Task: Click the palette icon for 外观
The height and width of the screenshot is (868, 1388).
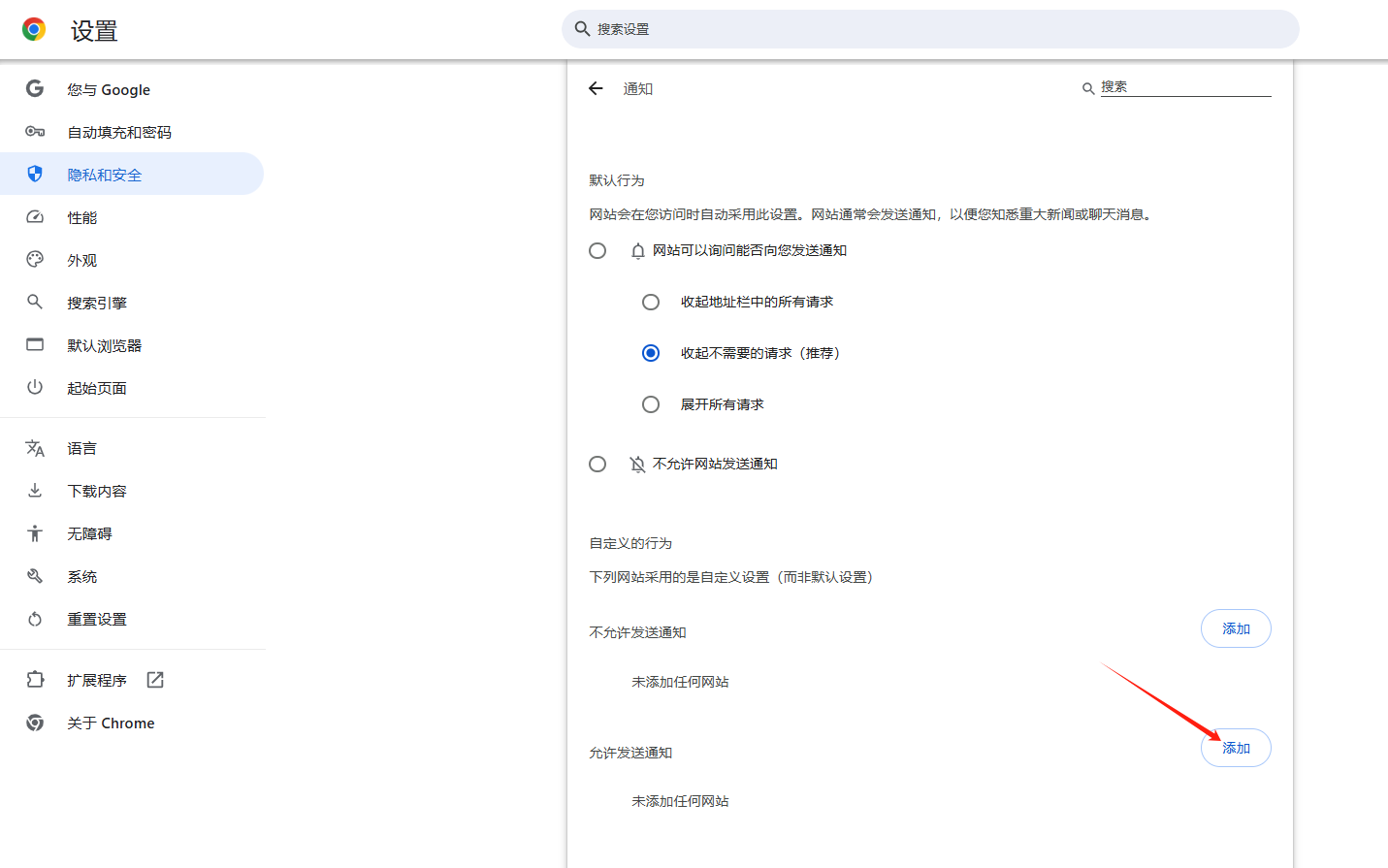Action: coord(35,259)
